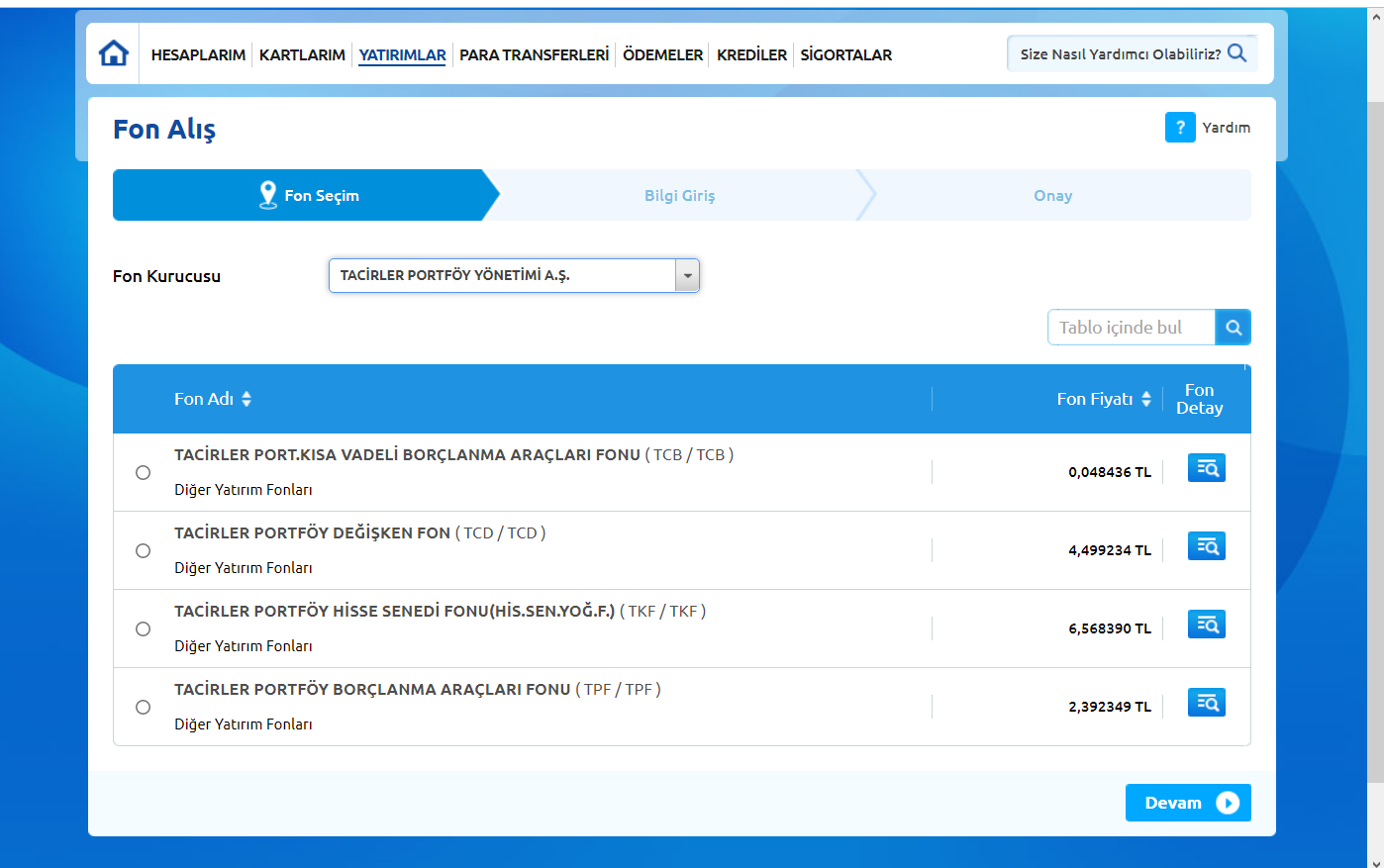The width and height of the screenshot is (1384, 868).
Task: Select TACİRLER PORTFÖY HİSSE SENEDİ FONU radio
Action: pos(143,629)
